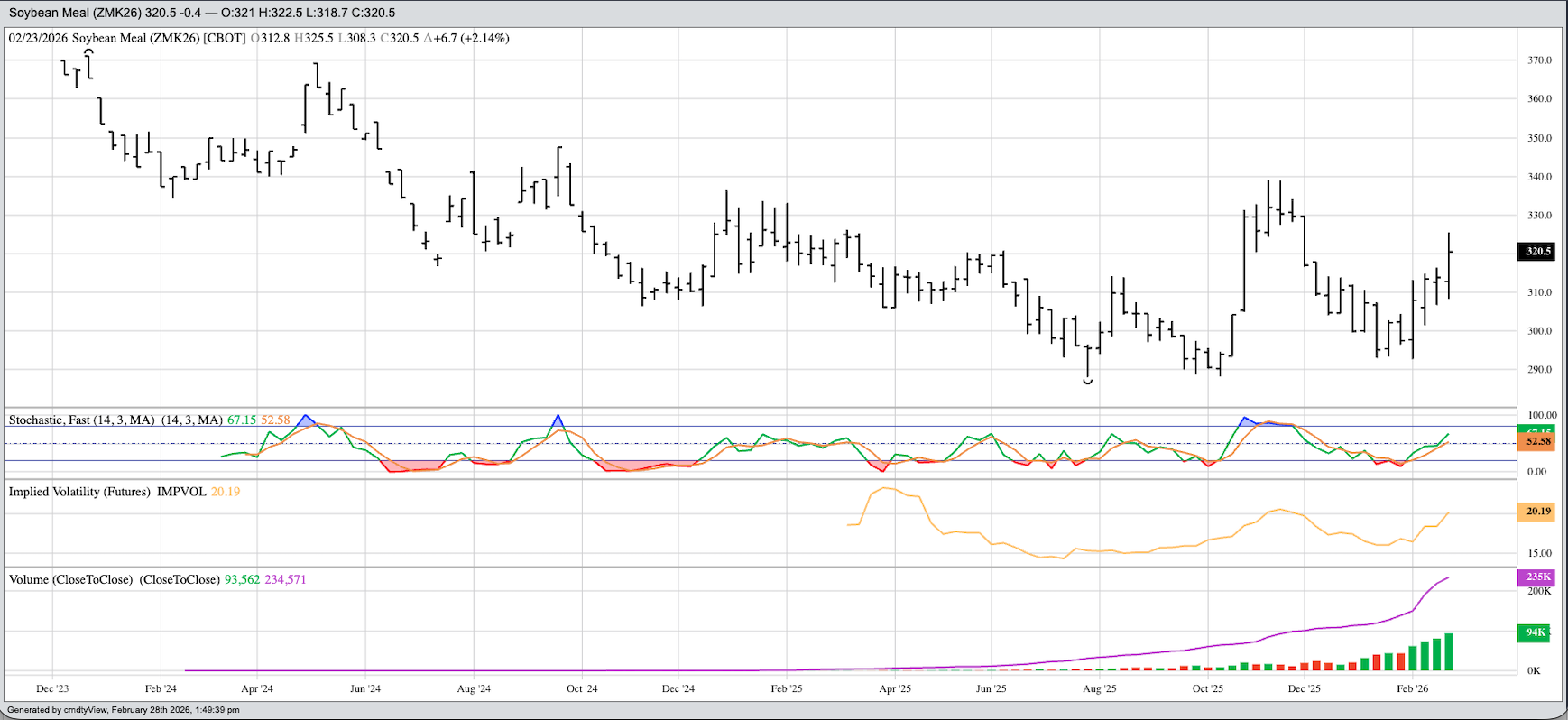Select the Implied Volatility (Futures) label
1568x720 pixels.
pyautogui.click(x=79, y=492)
